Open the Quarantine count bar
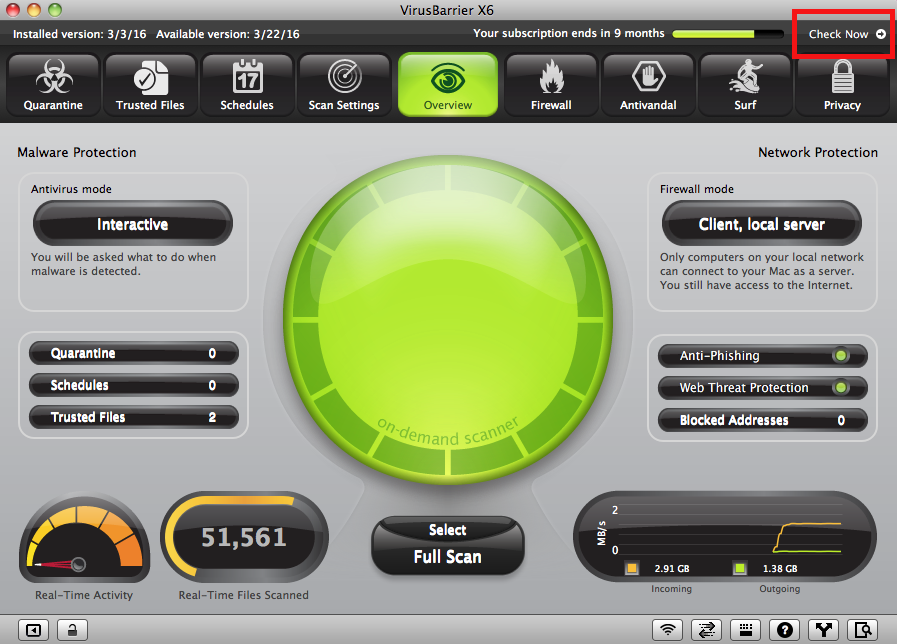The width and height of the screenshot is (897, 644). (134, 353)
